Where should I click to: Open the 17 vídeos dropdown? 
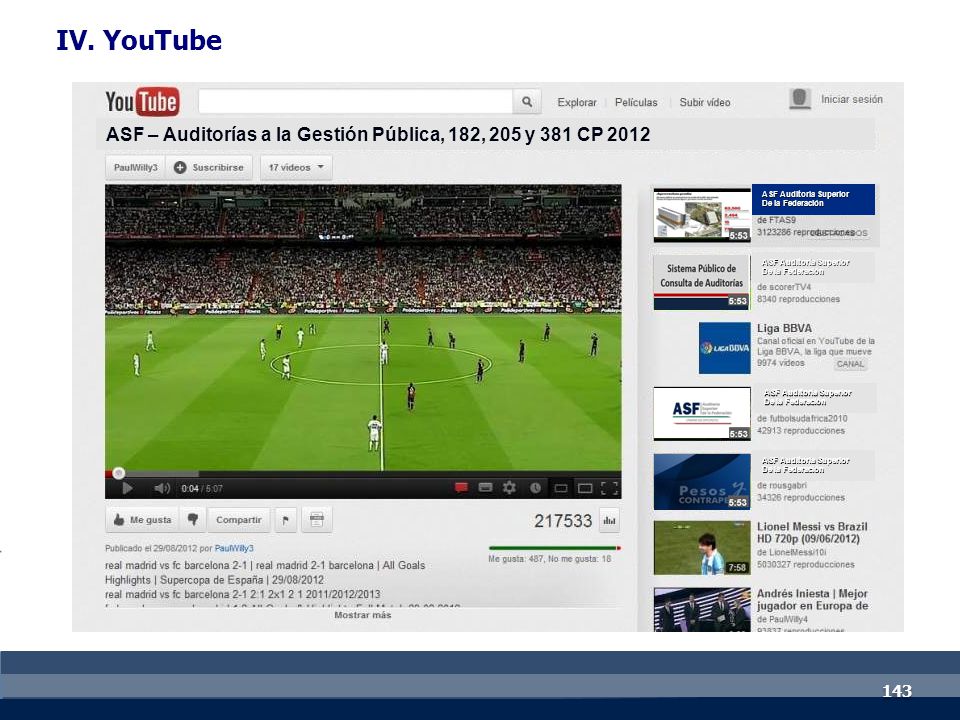[296, 167]
